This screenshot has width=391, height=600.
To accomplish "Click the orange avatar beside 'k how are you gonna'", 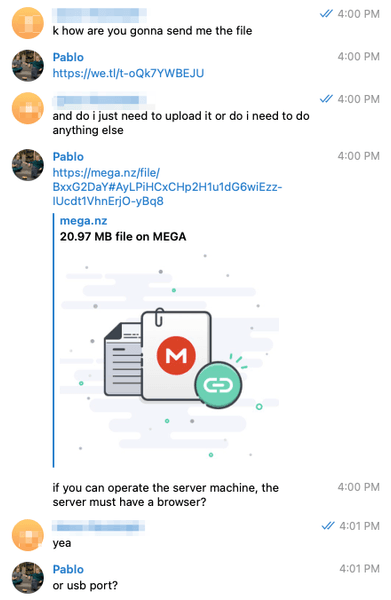I will (28, 23).
